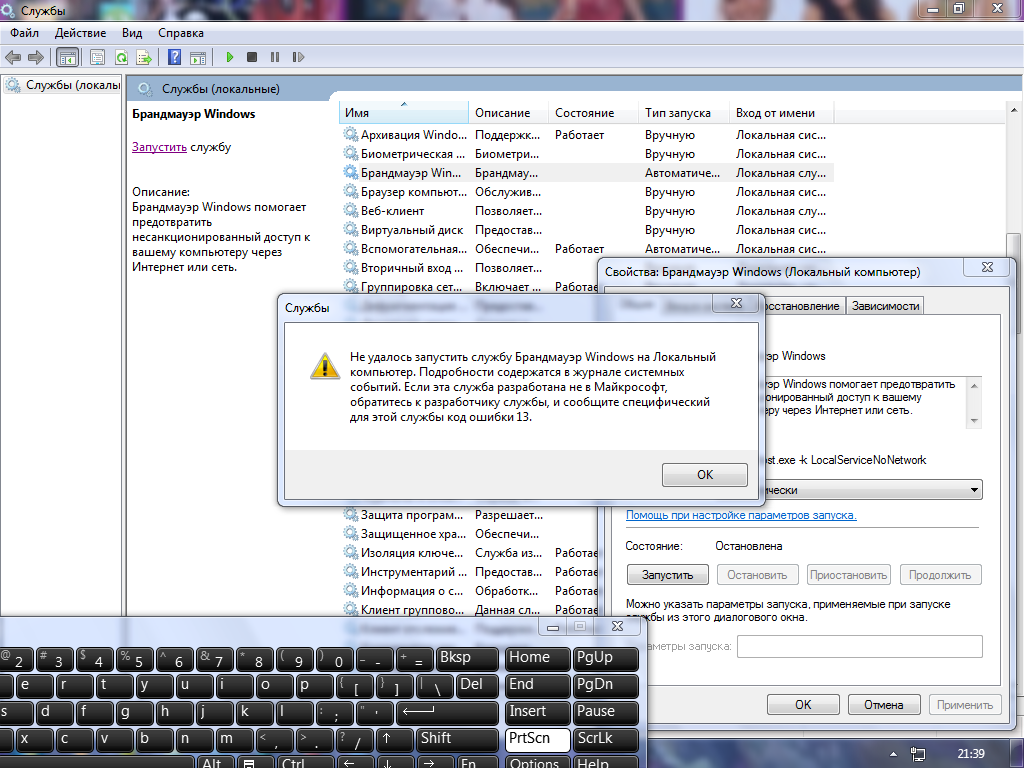Screen dimensions: 1024x768
Task: Toggle ScrLk key on on-screen keyboard
Action: pos(605,739)
